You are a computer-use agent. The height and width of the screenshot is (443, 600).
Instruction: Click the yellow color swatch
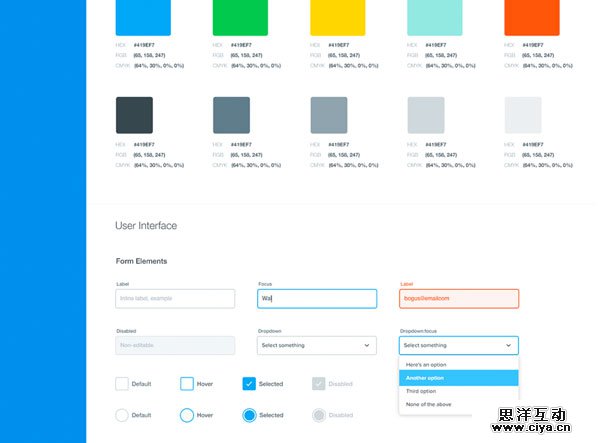click(x=338, y=18)
